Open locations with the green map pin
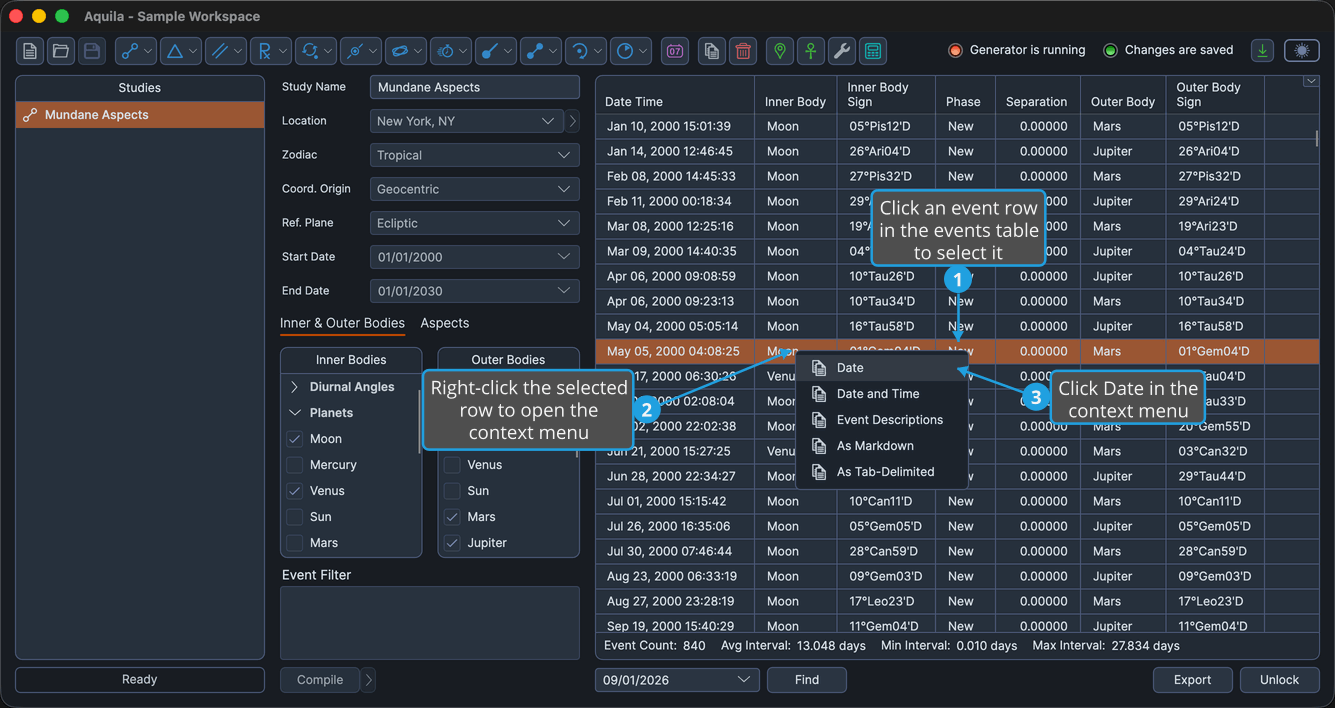Viewport: 1335px width, 708px height. [780, 51]
